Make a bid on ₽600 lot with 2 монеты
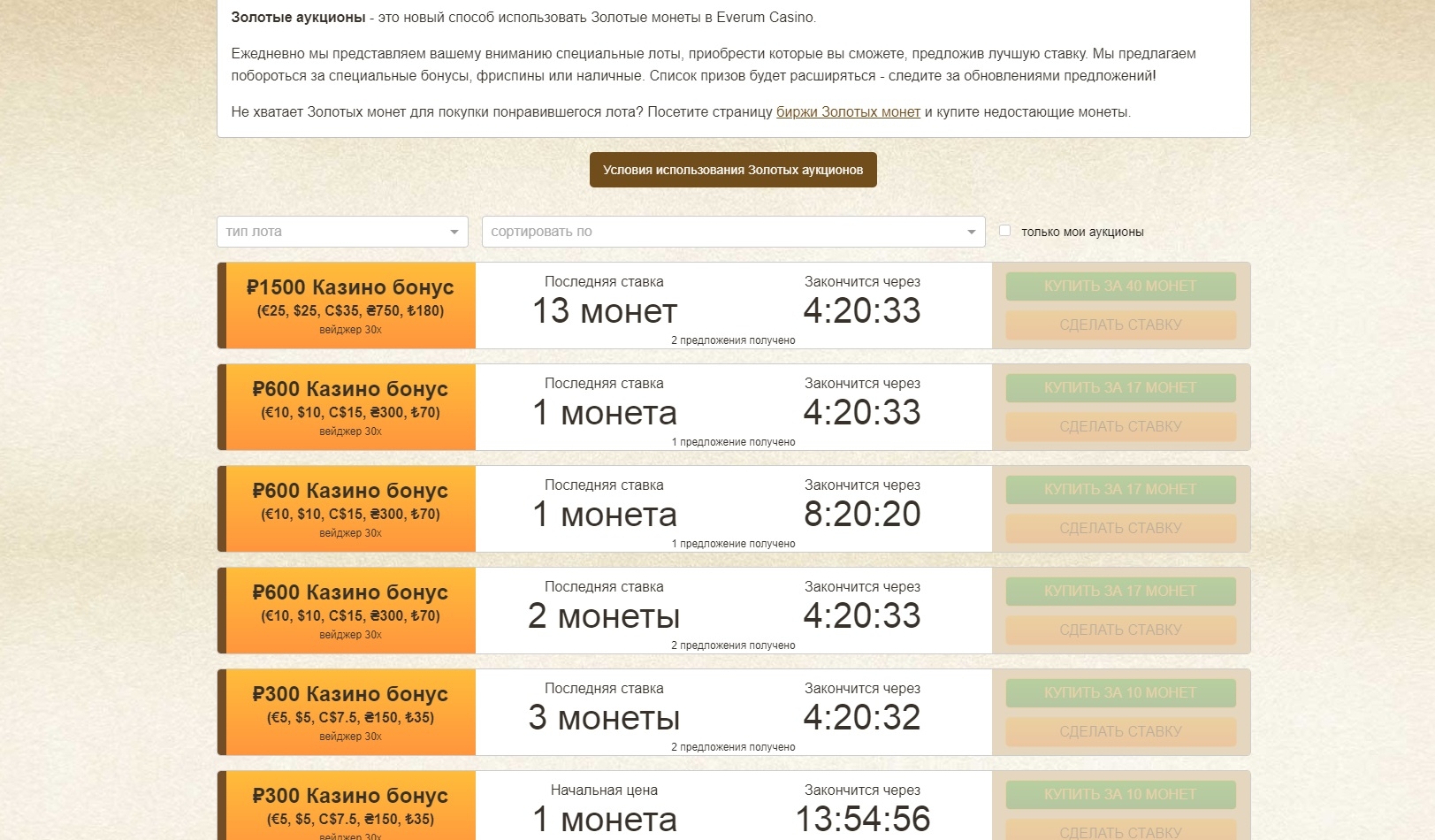Viewport: 1435px width, 840px height. 1120,630
